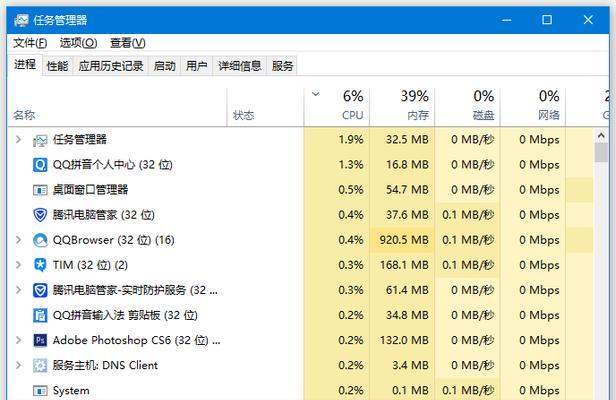The width and height of the screenshot is (616, 400).
Task: Click the scrollbar up arrow
Action: tap(601, 136)
